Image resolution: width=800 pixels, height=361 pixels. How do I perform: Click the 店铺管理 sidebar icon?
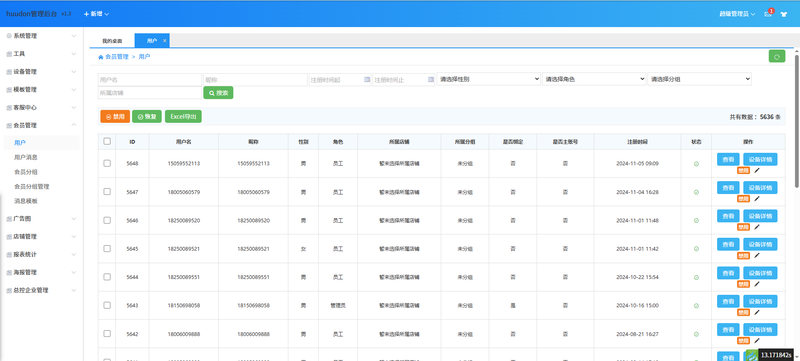pyautogui.click(x=9, y=237)
